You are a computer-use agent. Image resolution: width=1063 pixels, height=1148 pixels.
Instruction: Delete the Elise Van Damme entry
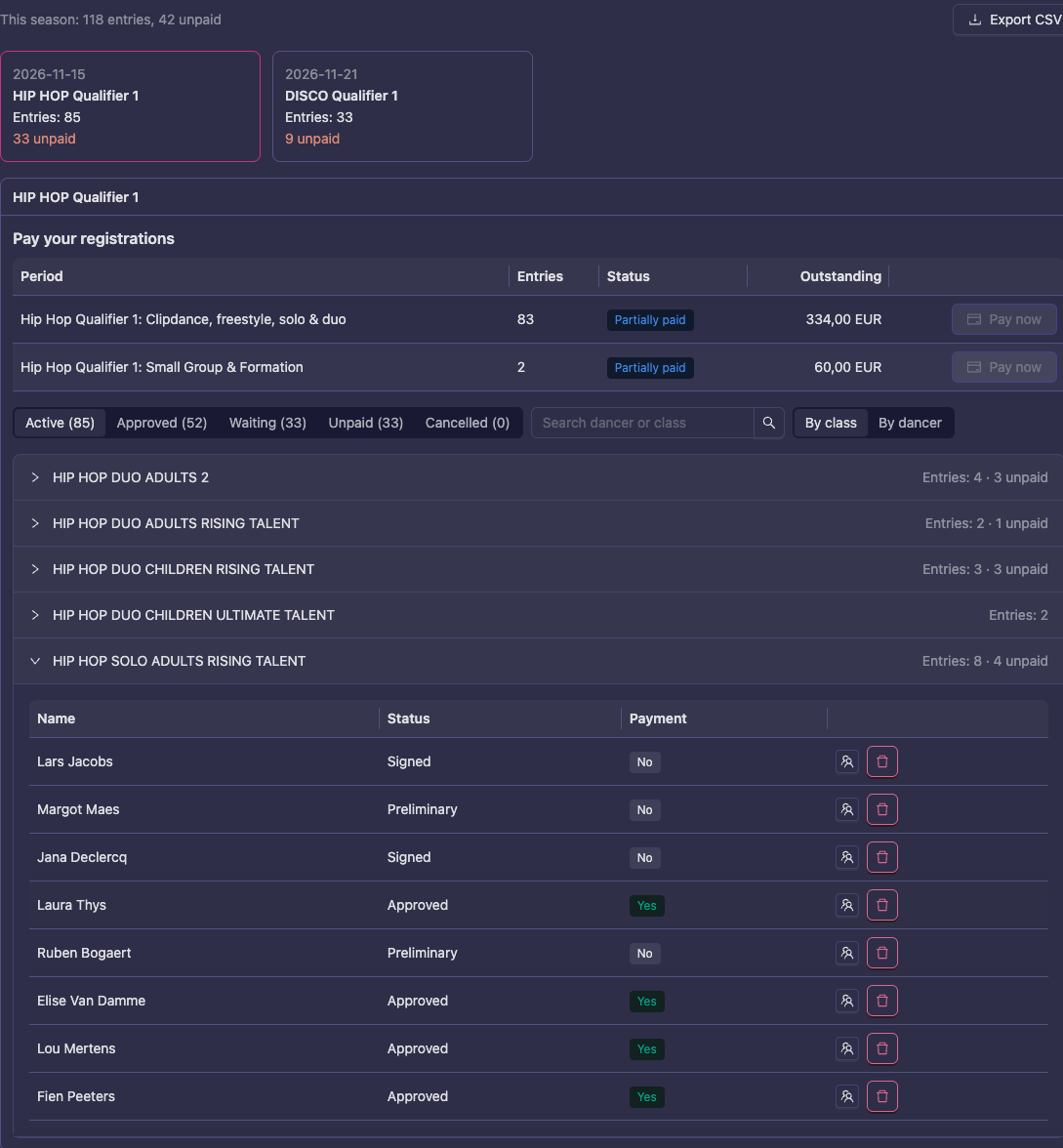tap(882, 1001)
